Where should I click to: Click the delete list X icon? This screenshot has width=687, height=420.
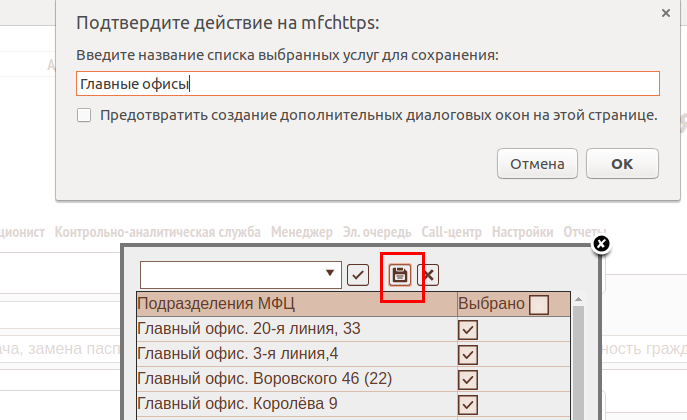[x=428, y=275]
